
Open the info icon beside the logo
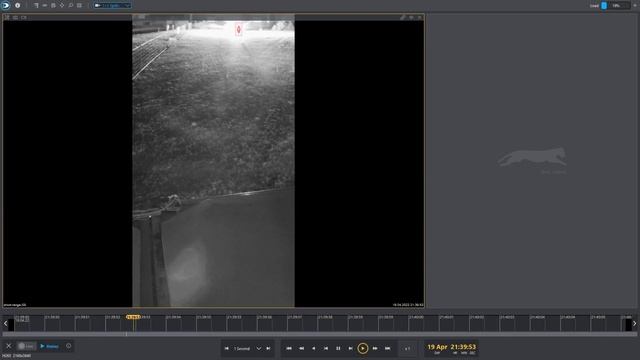point(18,5)
